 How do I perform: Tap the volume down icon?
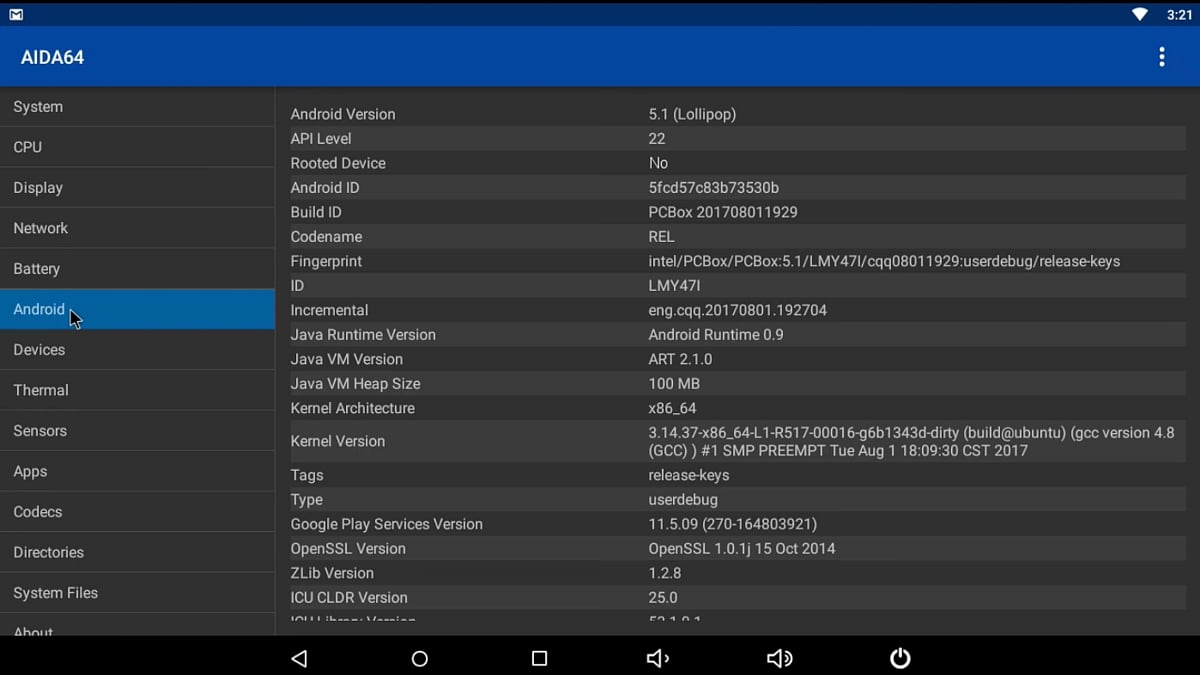click(657, 658)
